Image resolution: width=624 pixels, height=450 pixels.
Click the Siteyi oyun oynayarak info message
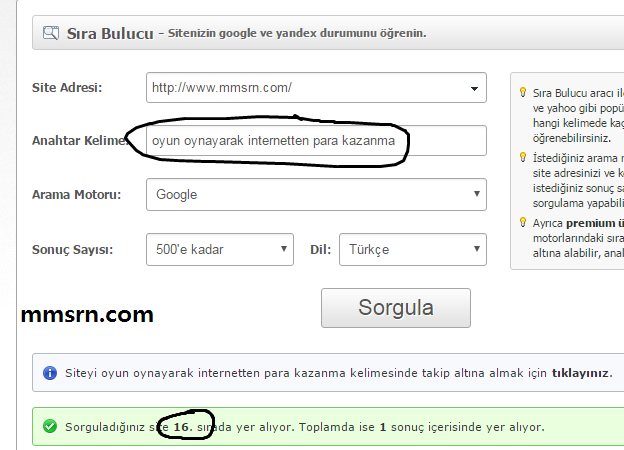(339, 373)
